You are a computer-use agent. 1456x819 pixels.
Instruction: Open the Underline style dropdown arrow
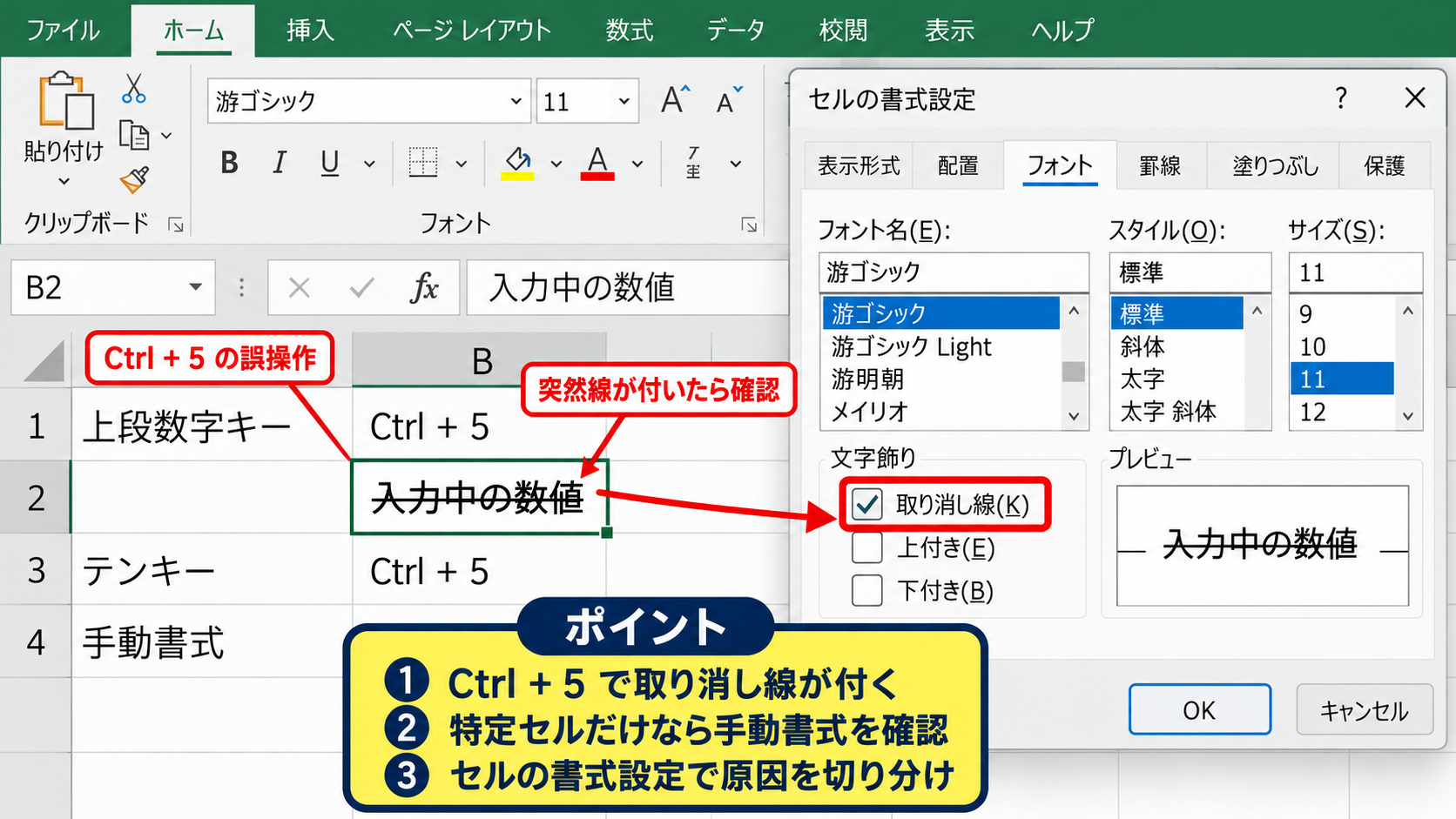369,164
